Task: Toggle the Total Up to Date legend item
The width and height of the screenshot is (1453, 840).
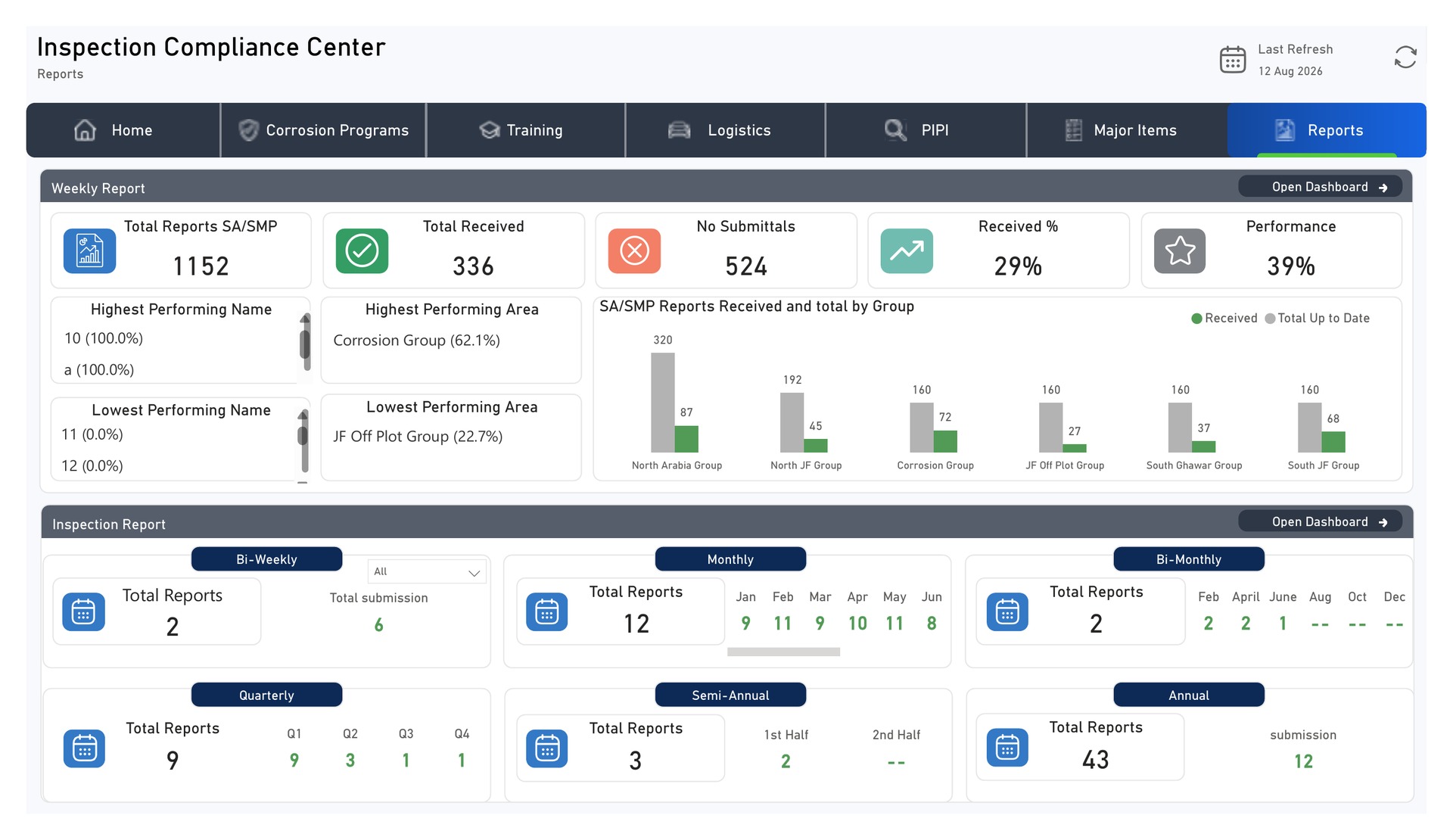Action: 1318,319
